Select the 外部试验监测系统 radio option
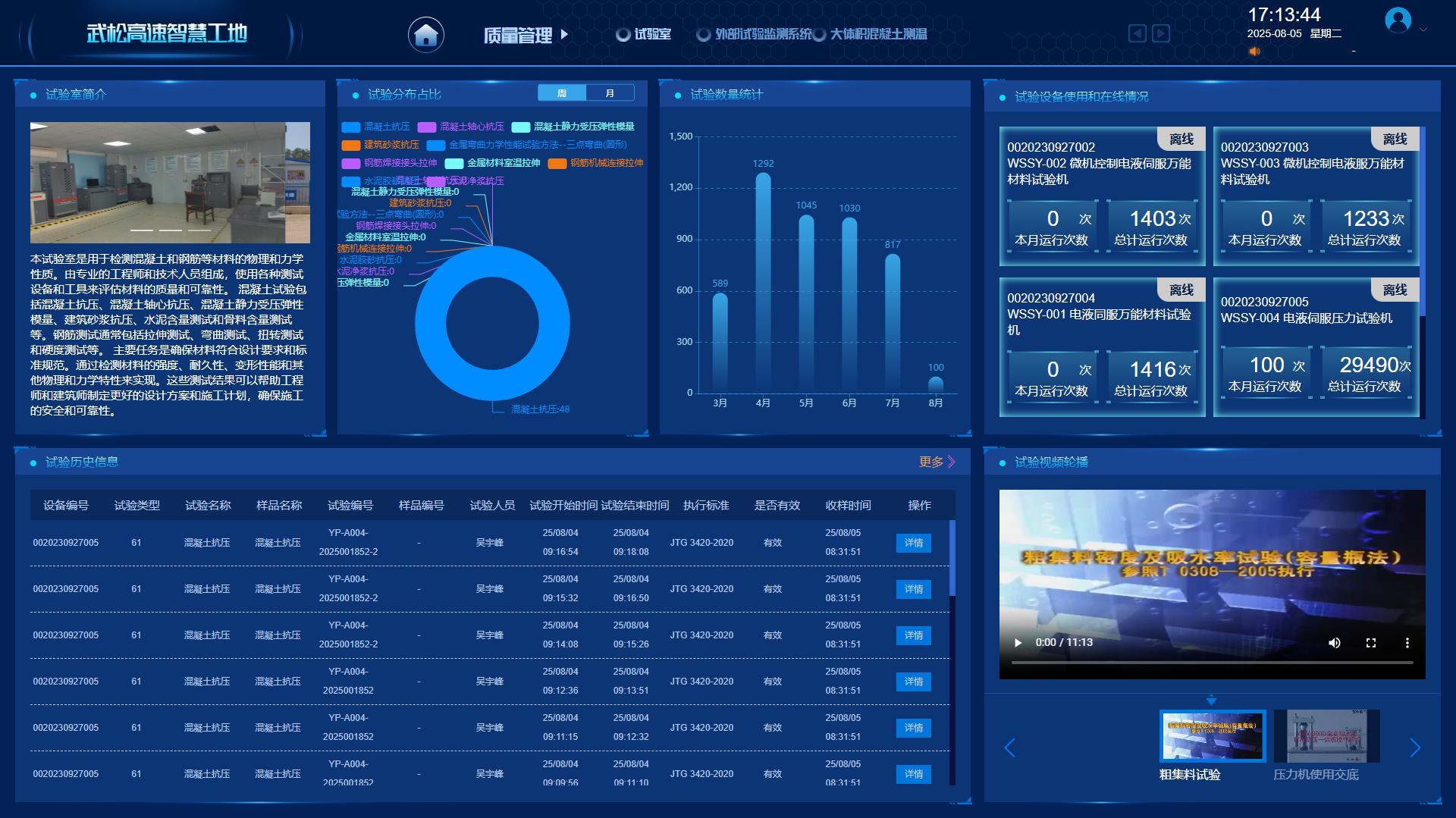This screenshot has width=1456, height=818. 704,35
